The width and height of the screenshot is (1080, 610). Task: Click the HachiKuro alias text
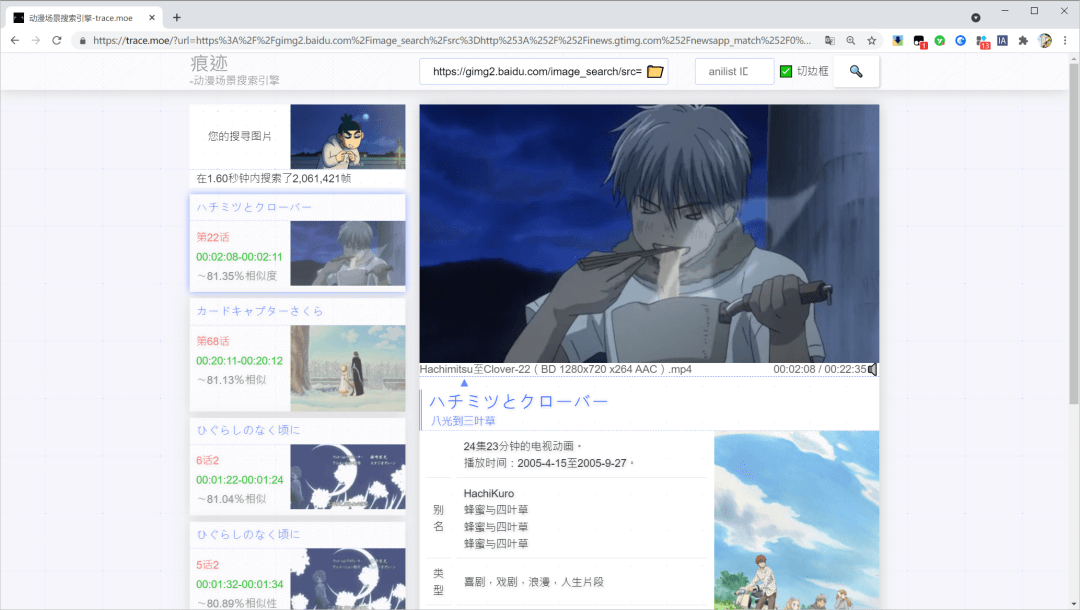489,494
